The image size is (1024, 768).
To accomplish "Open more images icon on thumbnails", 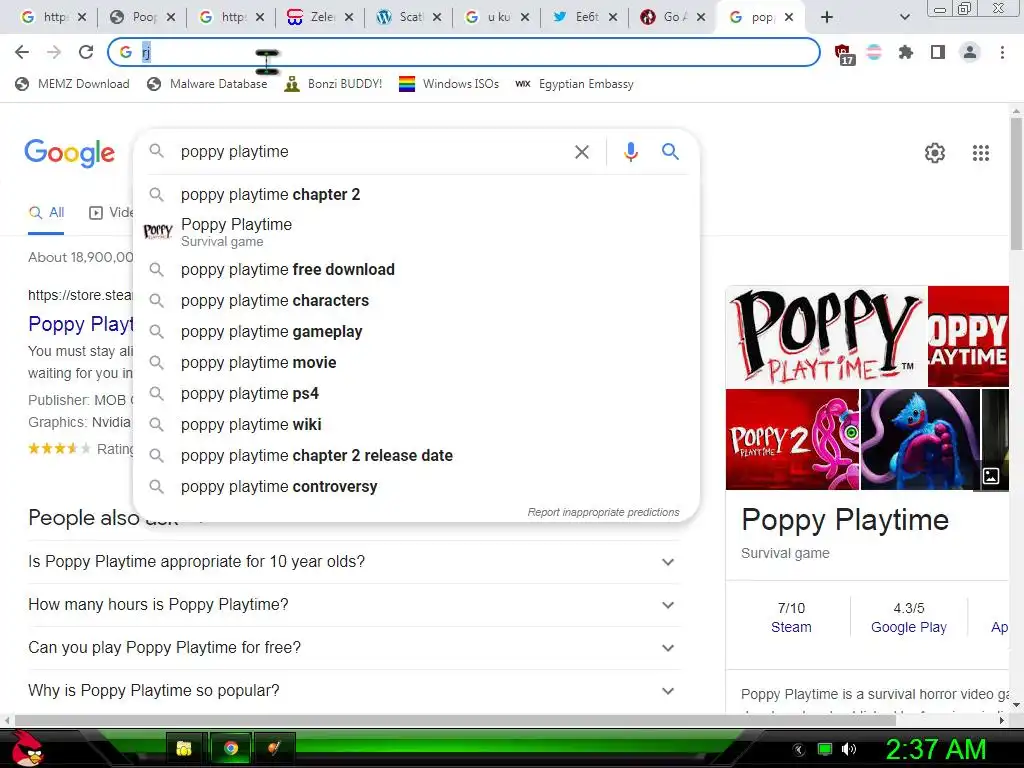I will pos(991,476).
